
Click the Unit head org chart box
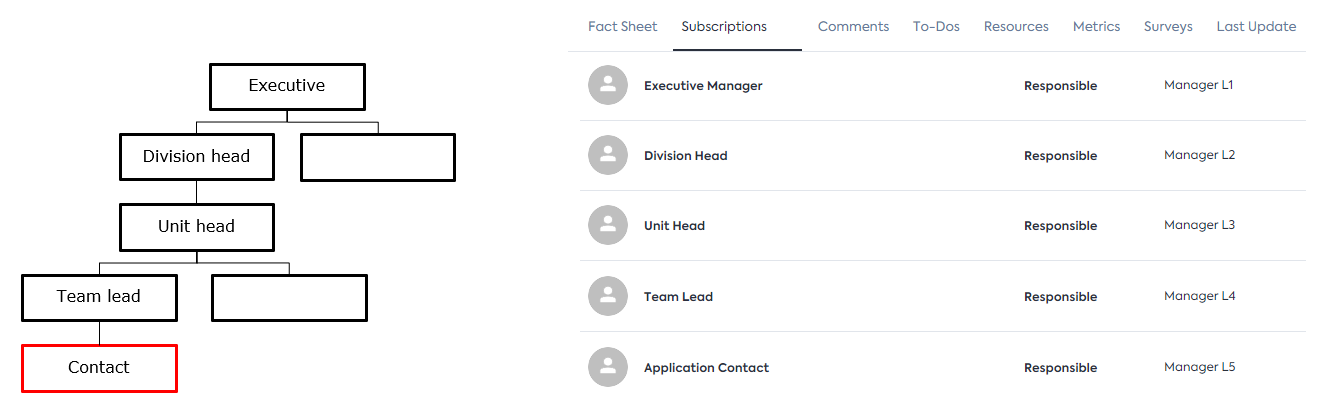point(197,227)
